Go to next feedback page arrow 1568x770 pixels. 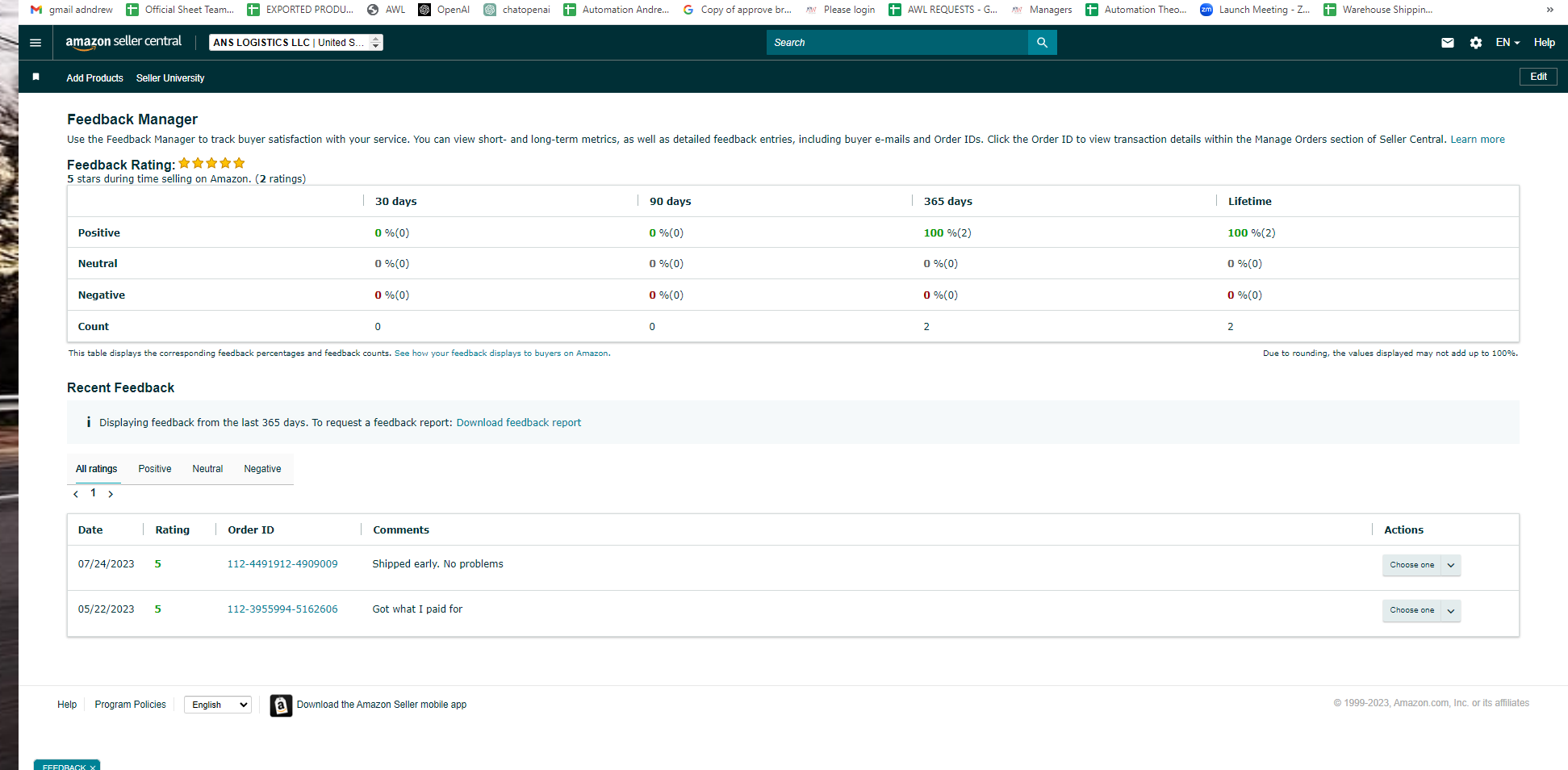point(111,494)
